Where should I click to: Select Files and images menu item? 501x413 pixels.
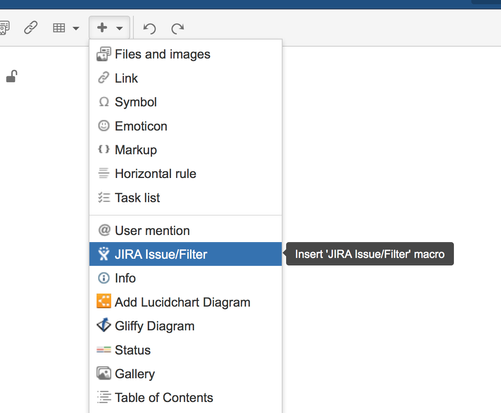click(x=186, y=54)
